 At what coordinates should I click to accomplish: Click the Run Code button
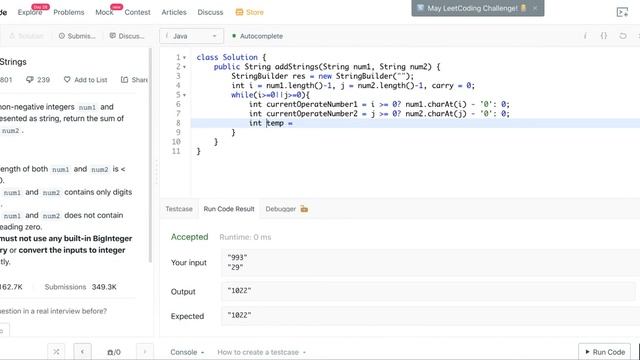pos(604,351)
